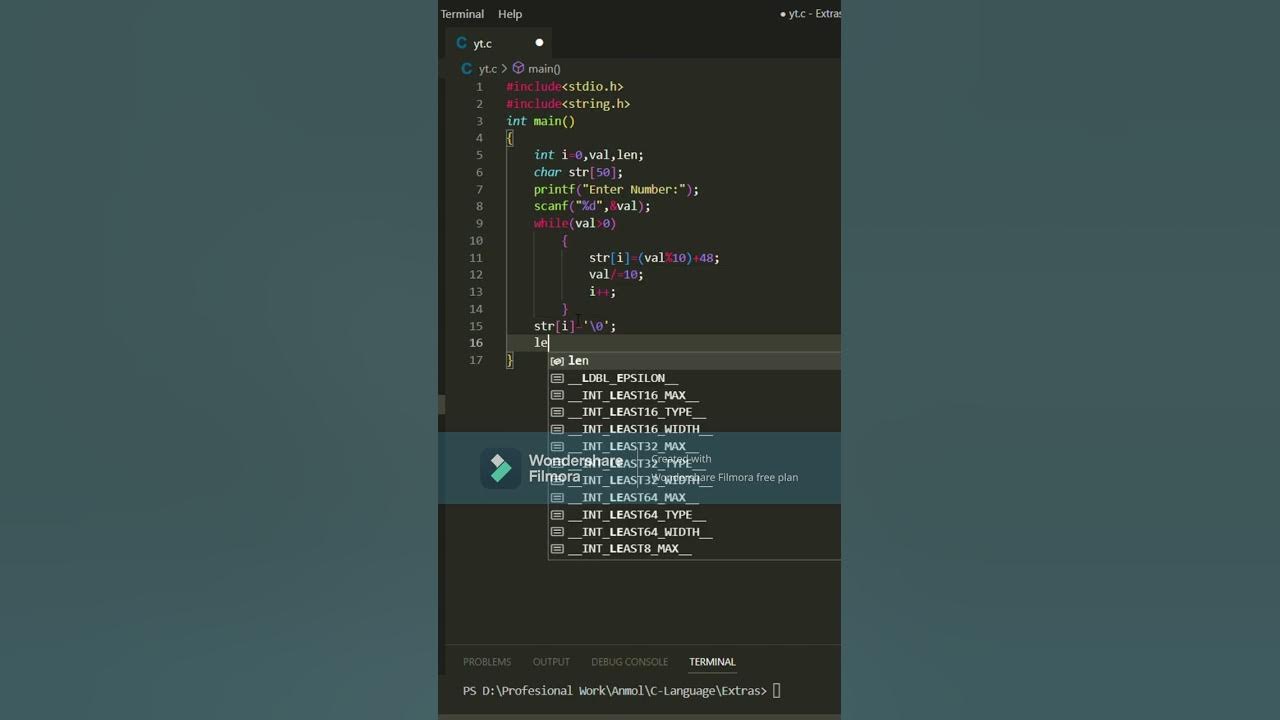Open the Terminal menu
Image resolution: width=1280 pixels, height=720 pixels.
[462, 14]
